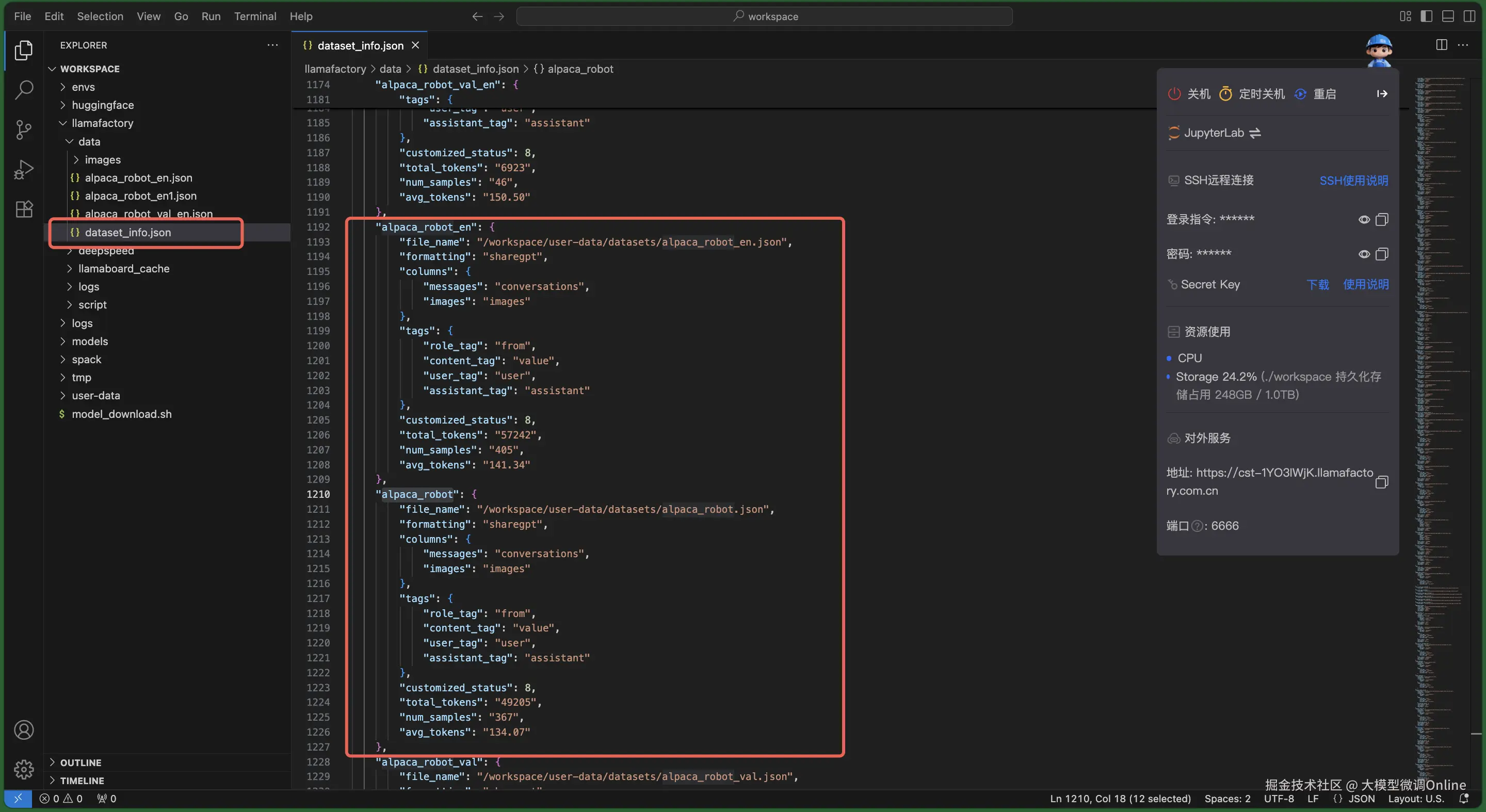Copy the external service address

(1382, 482)
